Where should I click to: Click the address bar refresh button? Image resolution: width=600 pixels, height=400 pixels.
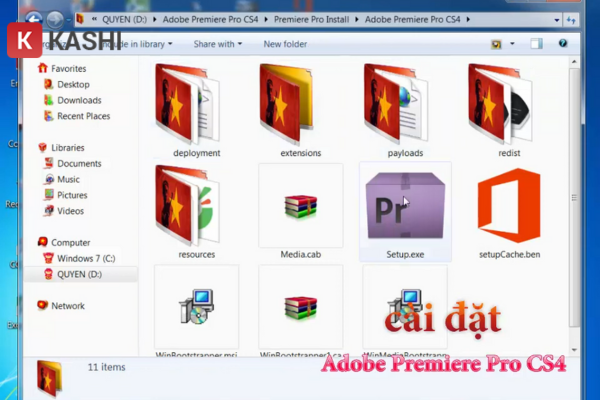click(x=571, y=20)
